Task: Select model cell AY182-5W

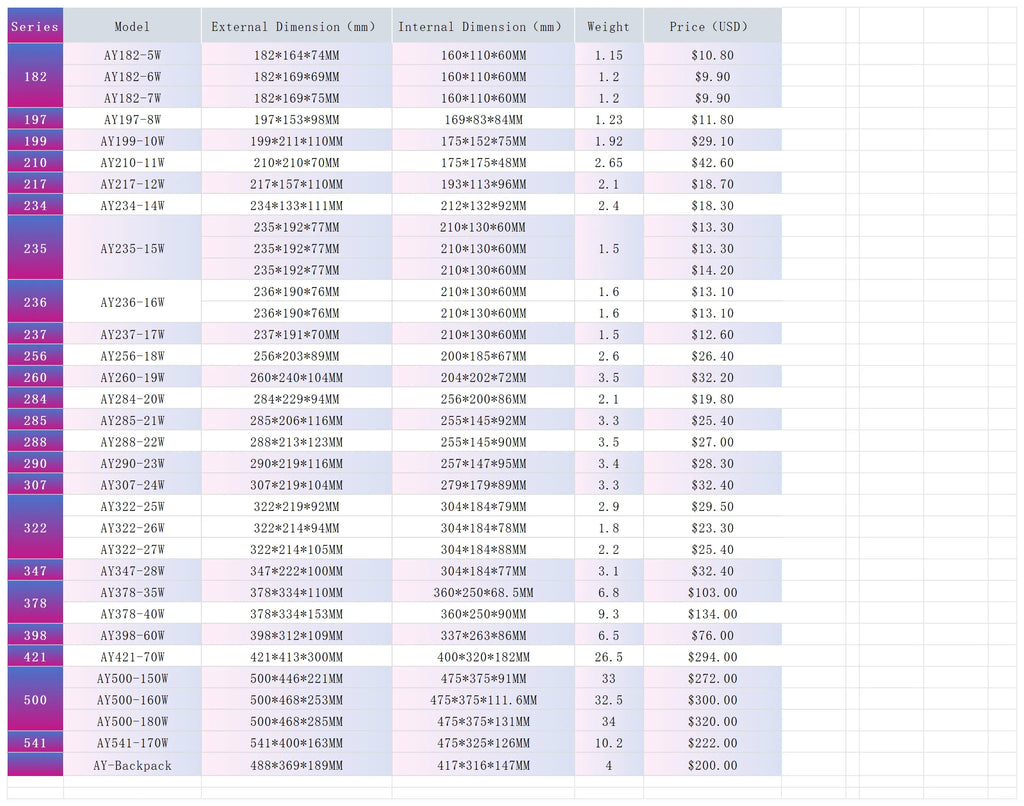Action: tap(132, 55)
